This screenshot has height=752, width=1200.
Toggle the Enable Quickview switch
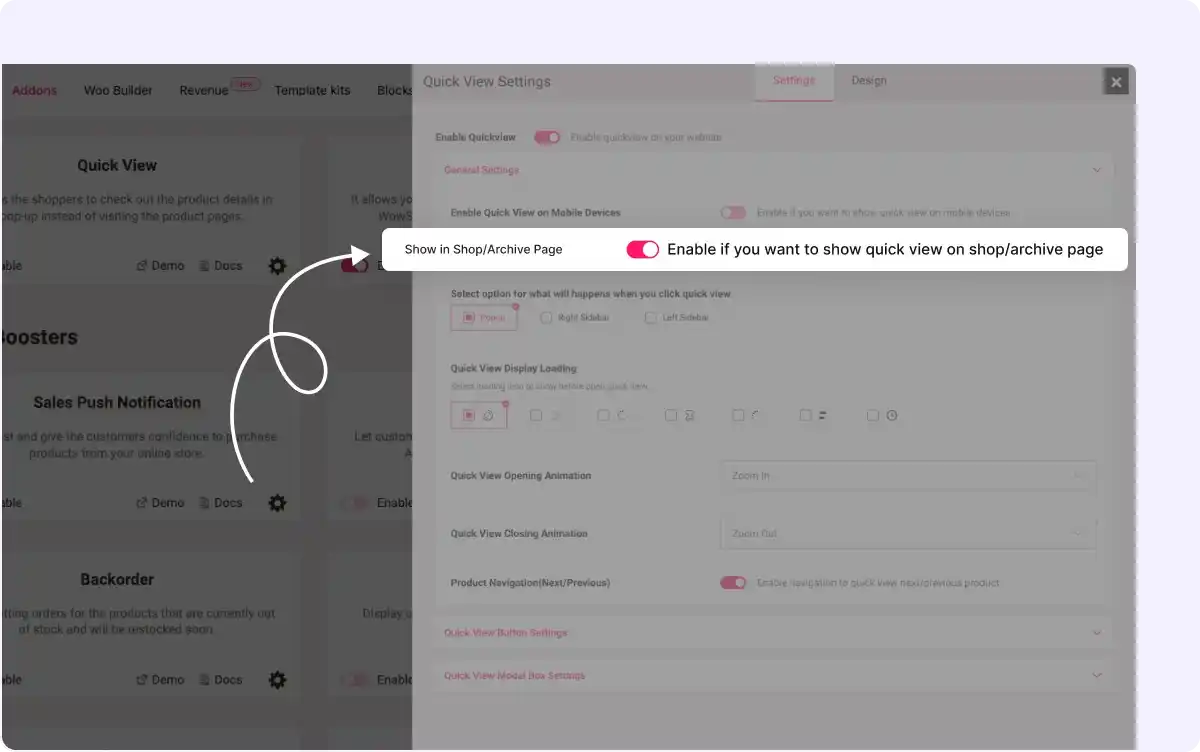[547, 137]
